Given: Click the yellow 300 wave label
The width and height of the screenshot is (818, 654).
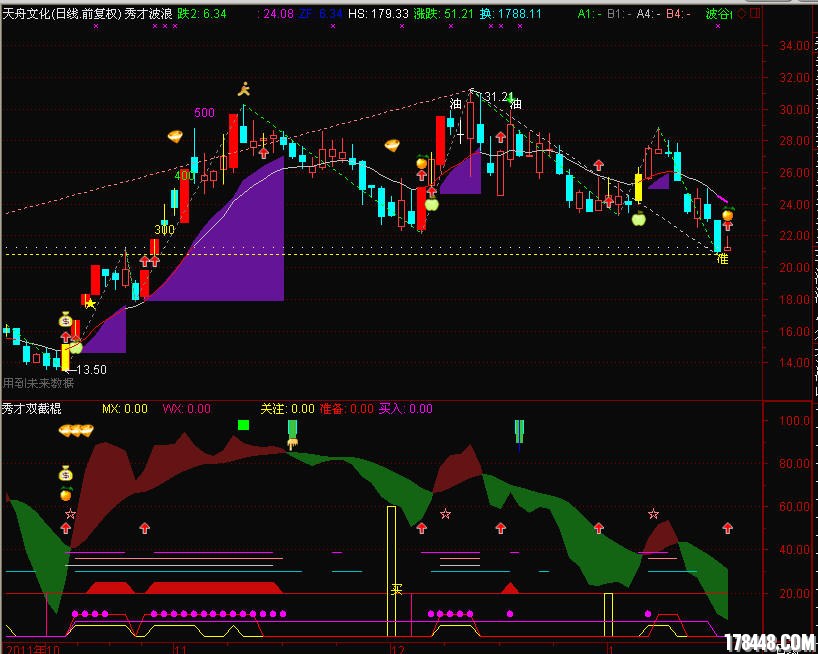Looking at the screenshot, I should coord(164,229).
